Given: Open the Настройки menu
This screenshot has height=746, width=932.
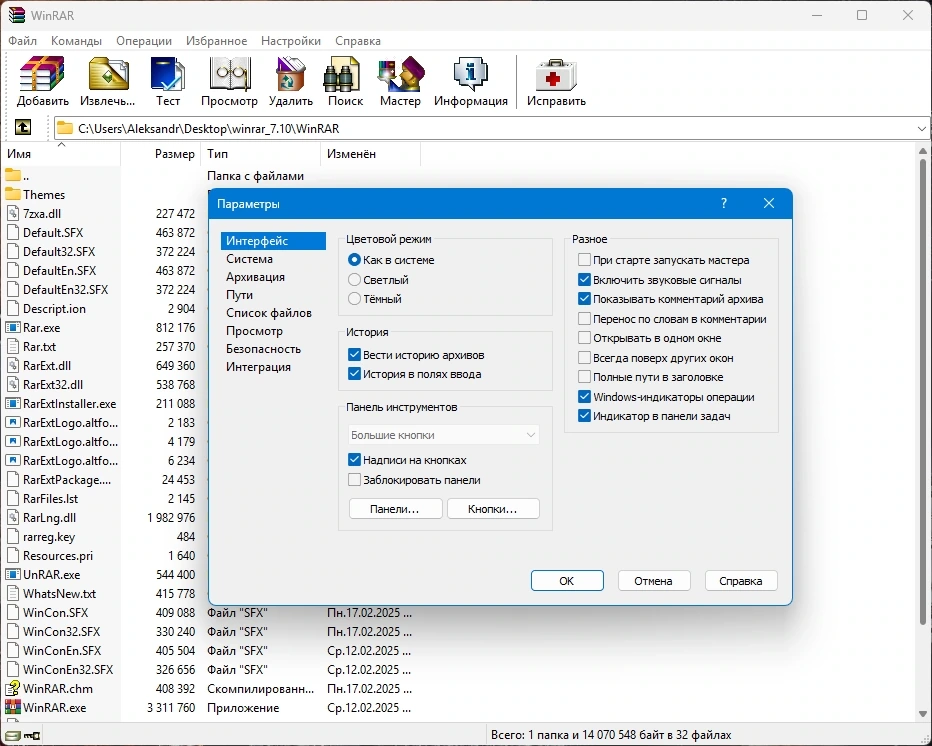Looking at the screenshot, I should pos(291,41).
